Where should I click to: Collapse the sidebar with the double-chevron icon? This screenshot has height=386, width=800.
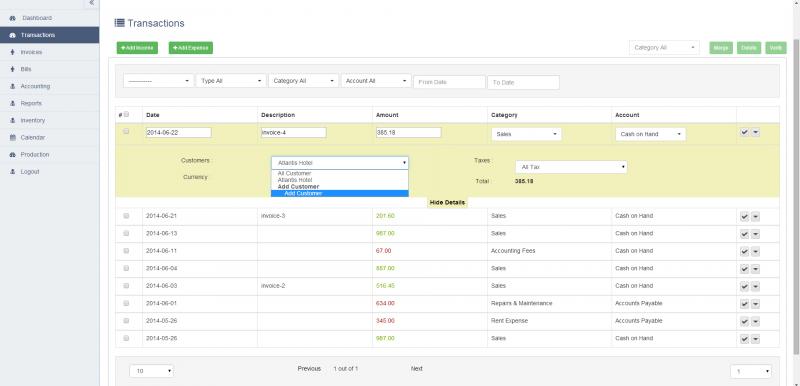click(91, 3)
